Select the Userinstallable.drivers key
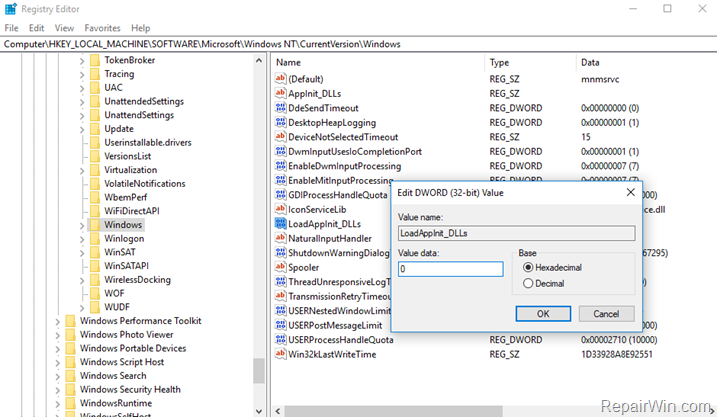 148,142
